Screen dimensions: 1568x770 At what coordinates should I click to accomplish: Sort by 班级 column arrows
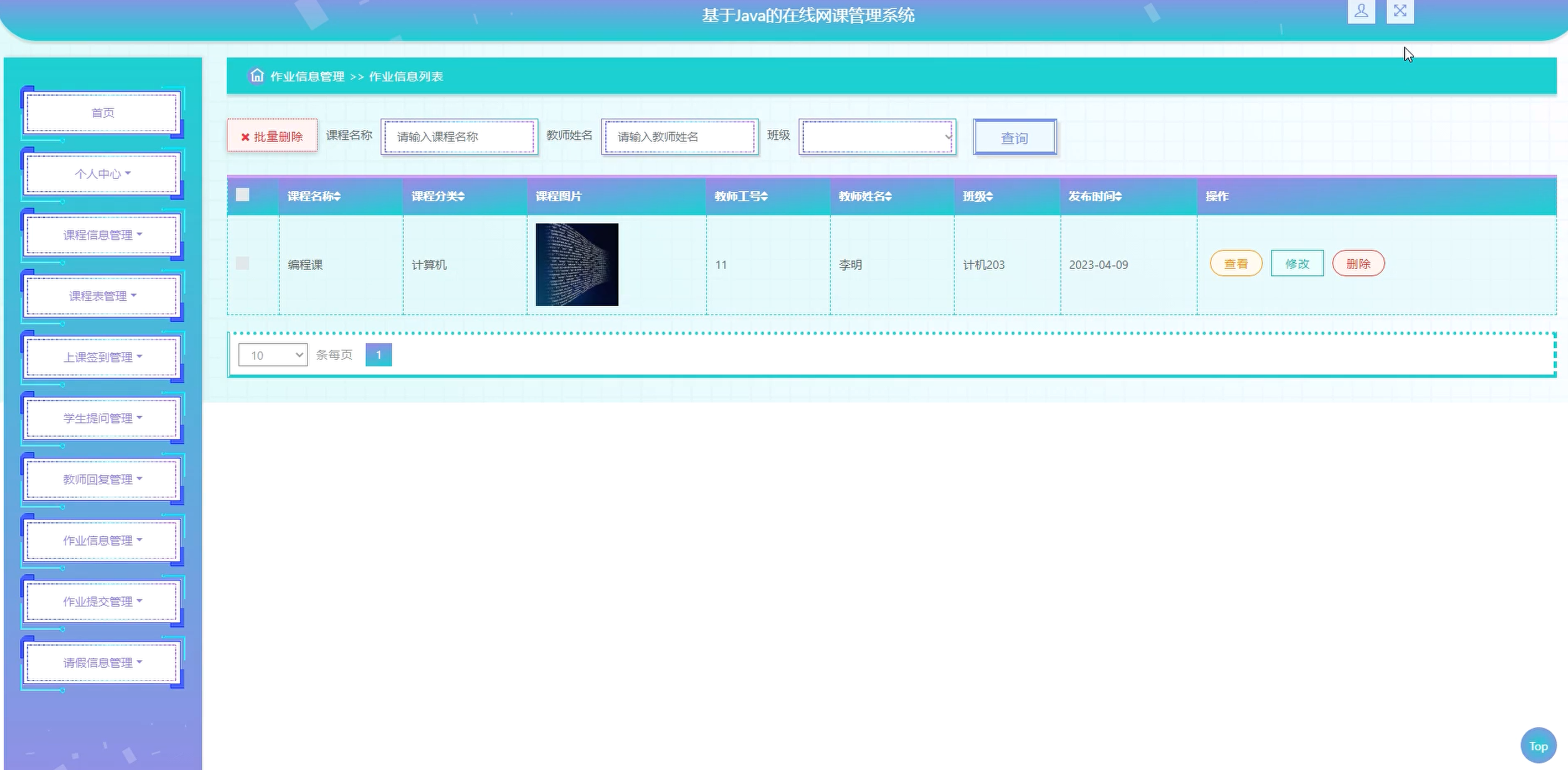pyautogui.click(x=989, y=196)
